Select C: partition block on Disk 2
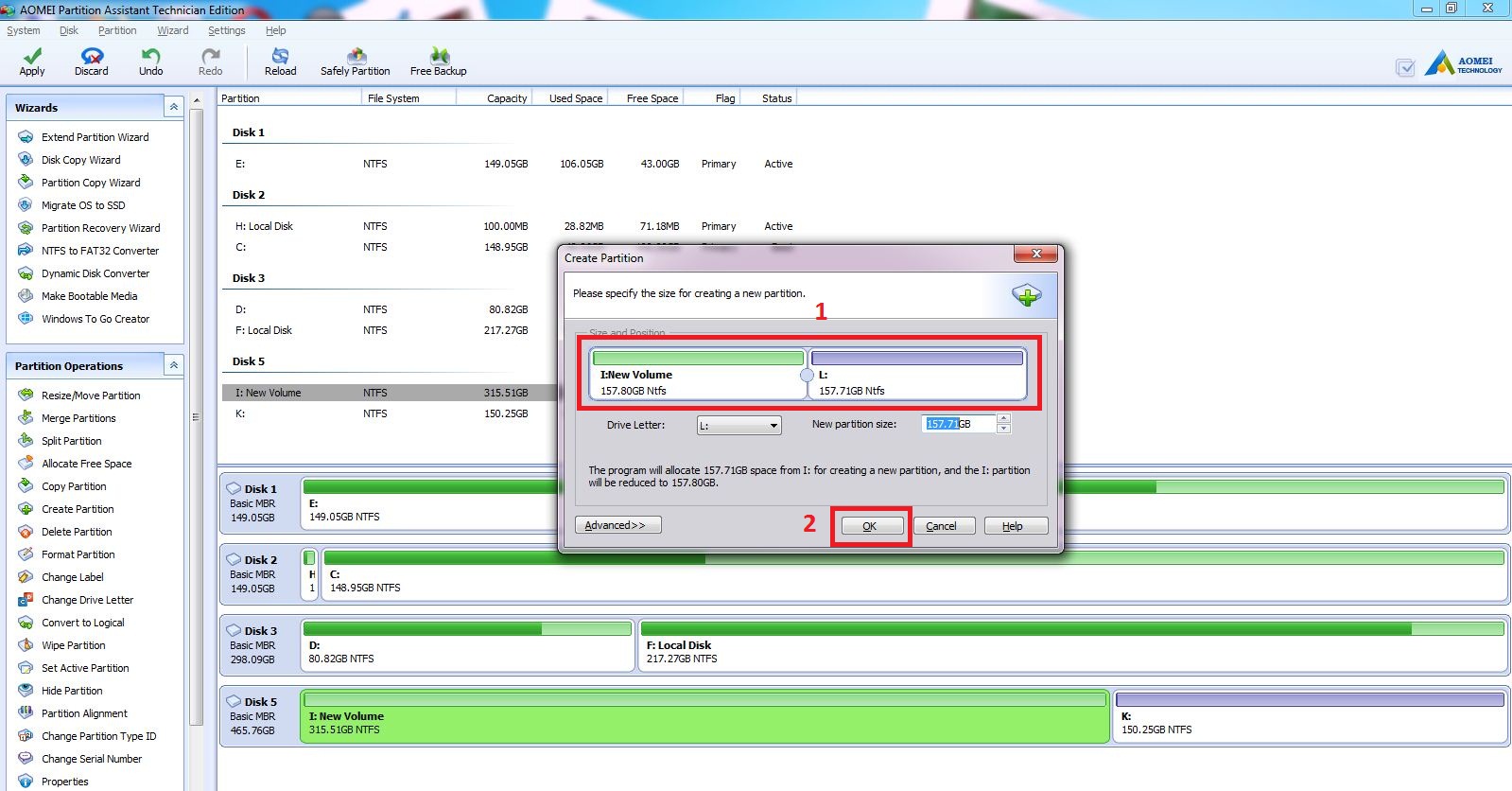 [x=914, y=575]
